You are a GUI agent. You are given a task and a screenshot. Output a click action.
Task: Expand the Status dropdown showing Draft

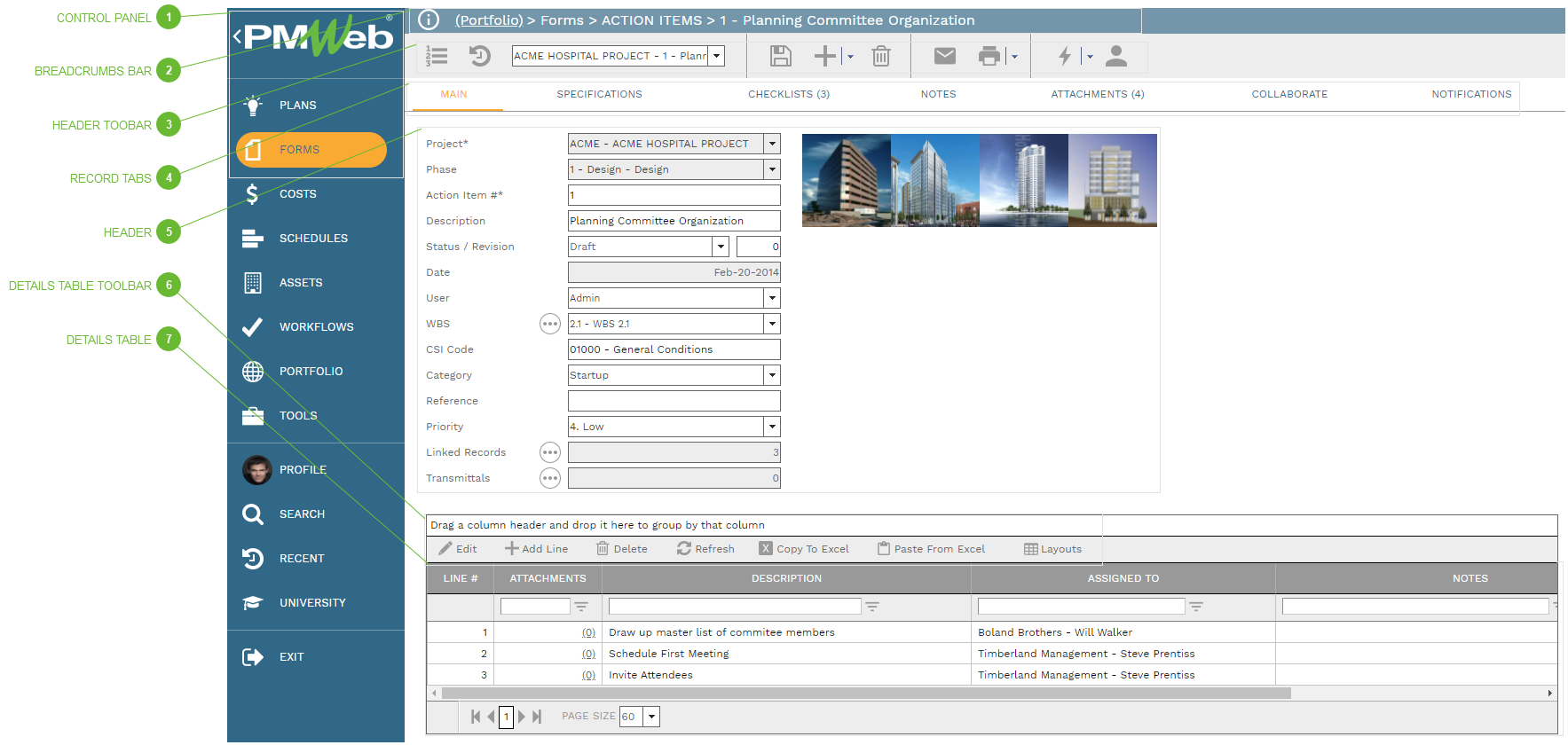721,247
